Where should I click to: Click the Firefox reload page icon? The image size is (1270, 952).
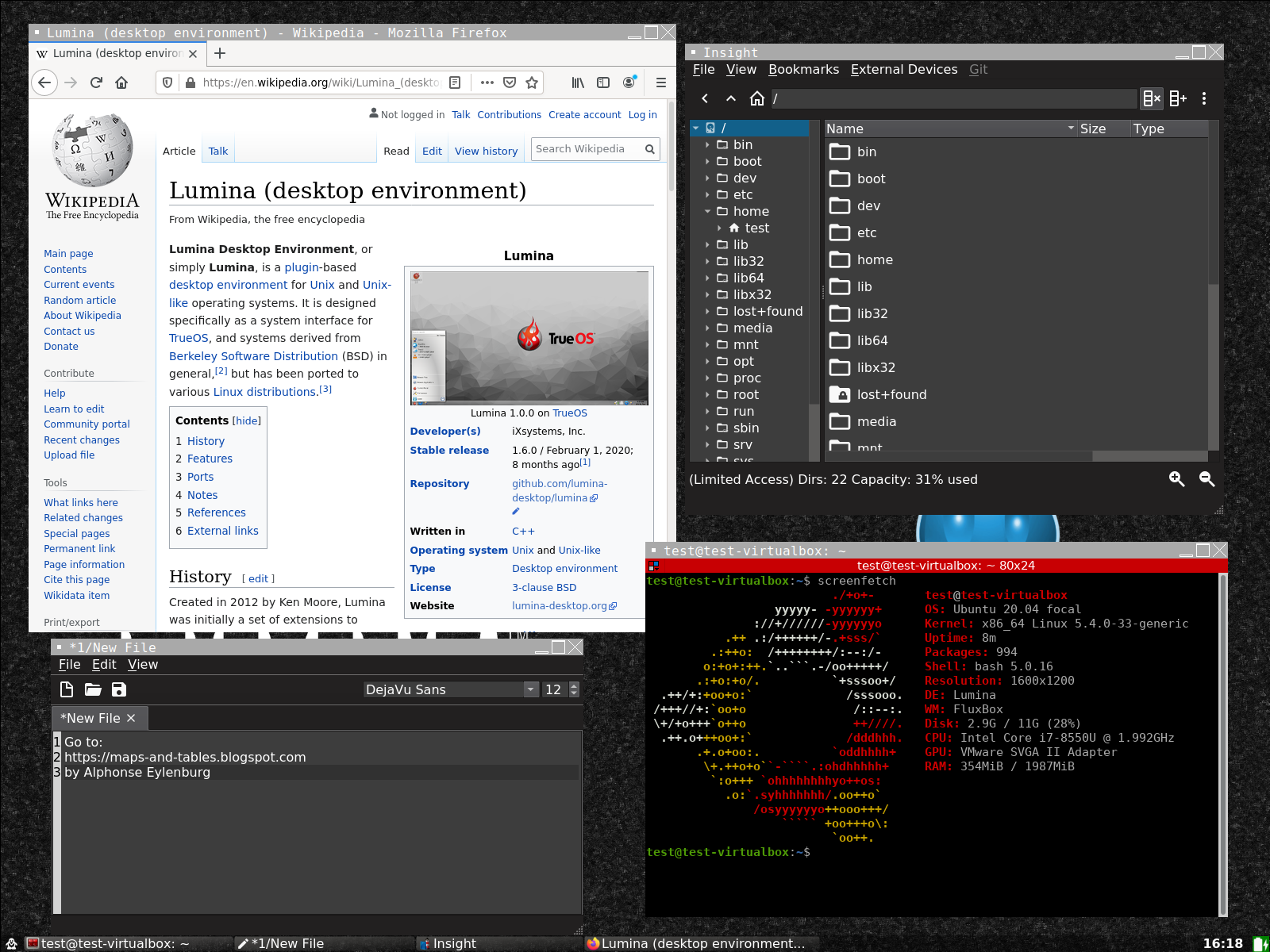pyautogui.click(x=96, y=83)
